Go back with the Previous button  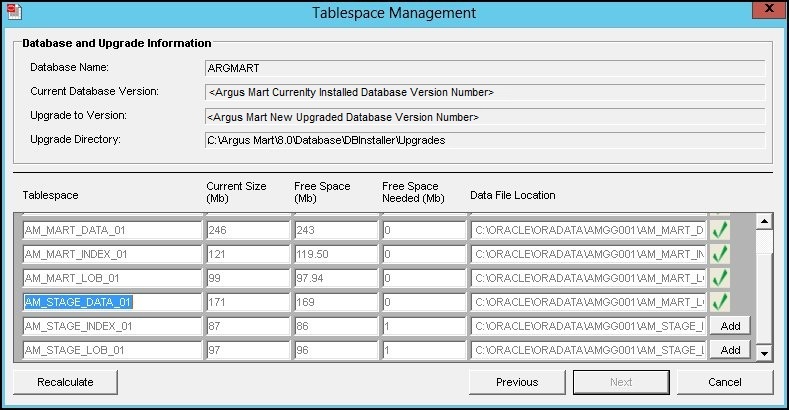click(517, 382)
